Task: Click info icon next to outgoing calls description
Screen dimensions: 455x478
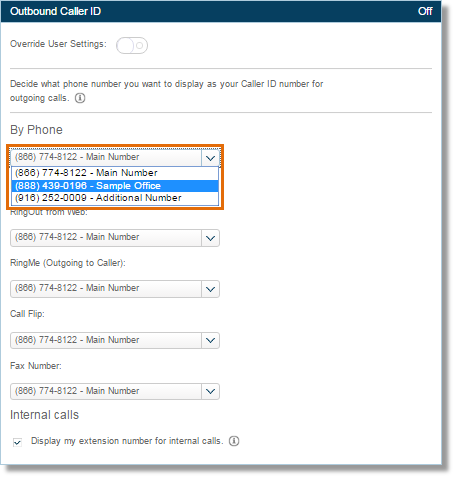Action: coord(80,98)
